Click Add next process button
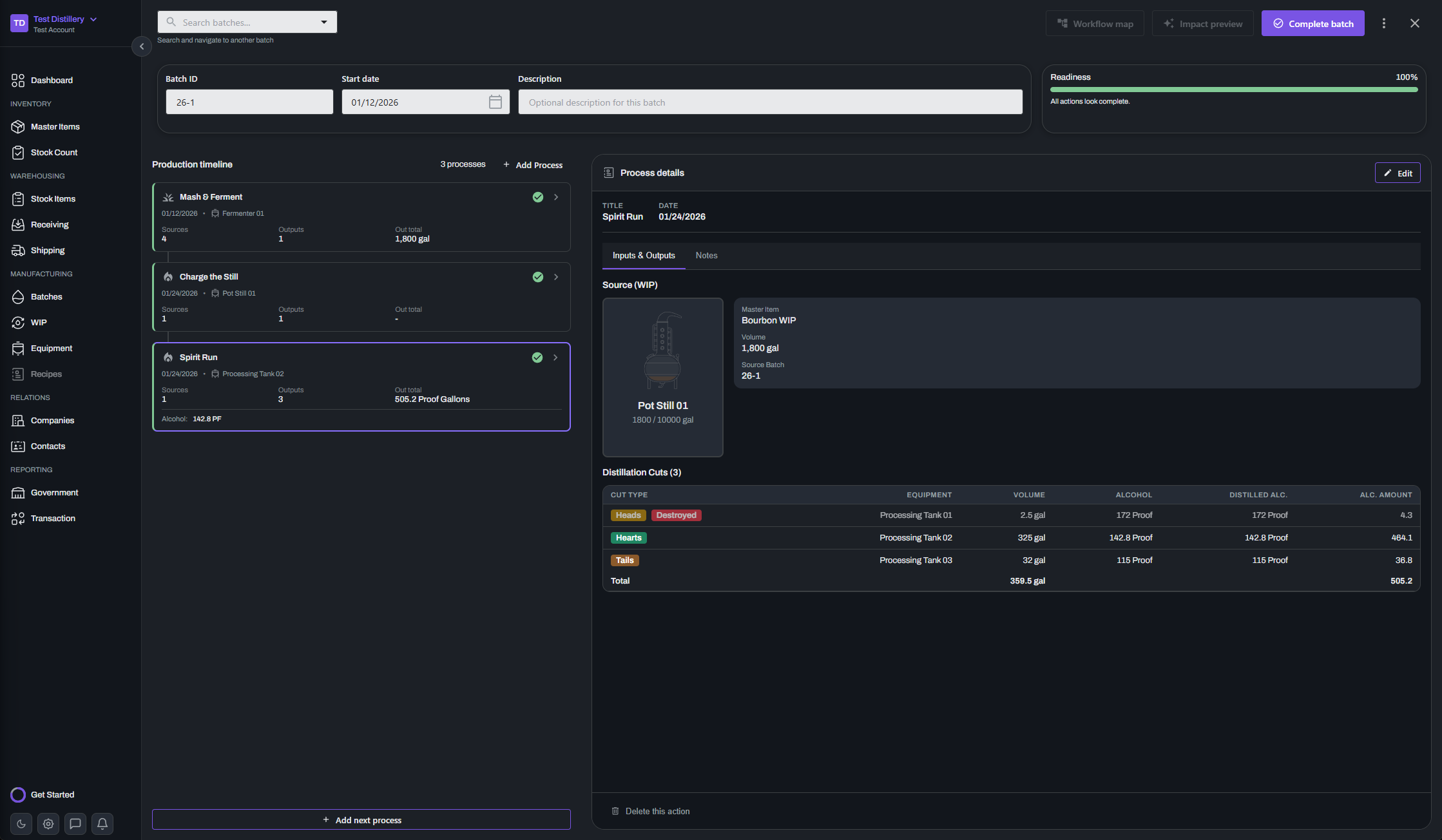The width and height of the screenshot is (1442, 840). 361,819
